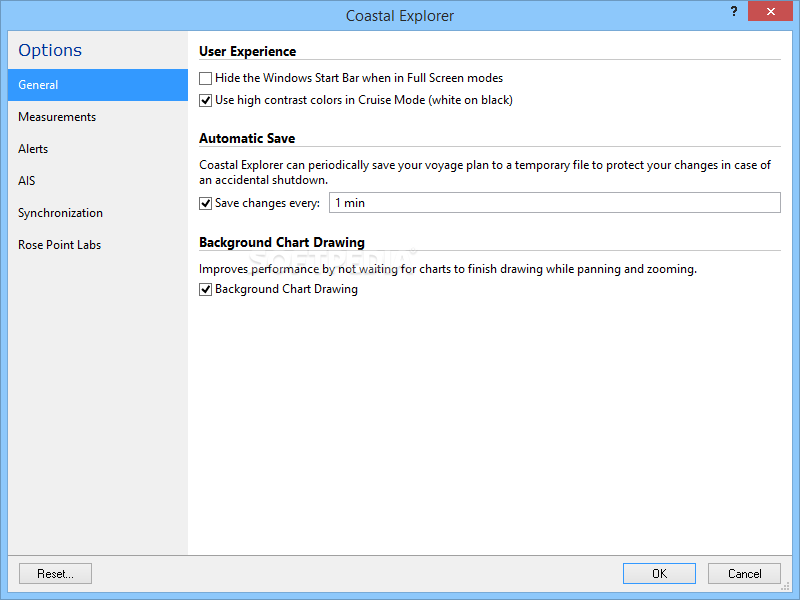Go to the Synchronization options page
The image size is (800, 600).
coord(98,213)
